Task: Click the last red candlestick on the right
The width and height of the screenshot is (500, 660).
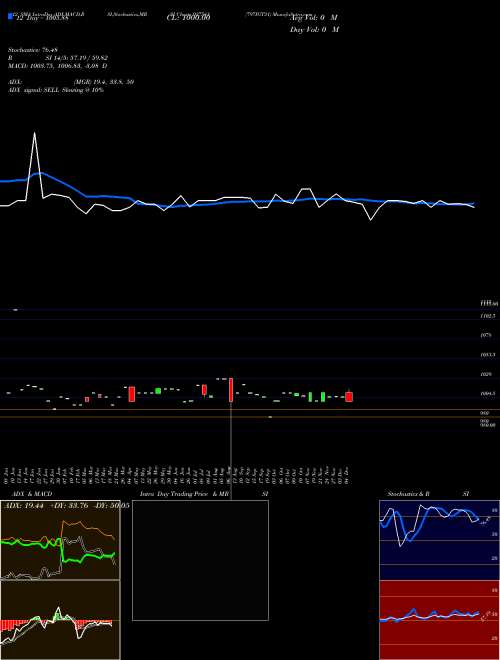Action: tap(349, 396)
